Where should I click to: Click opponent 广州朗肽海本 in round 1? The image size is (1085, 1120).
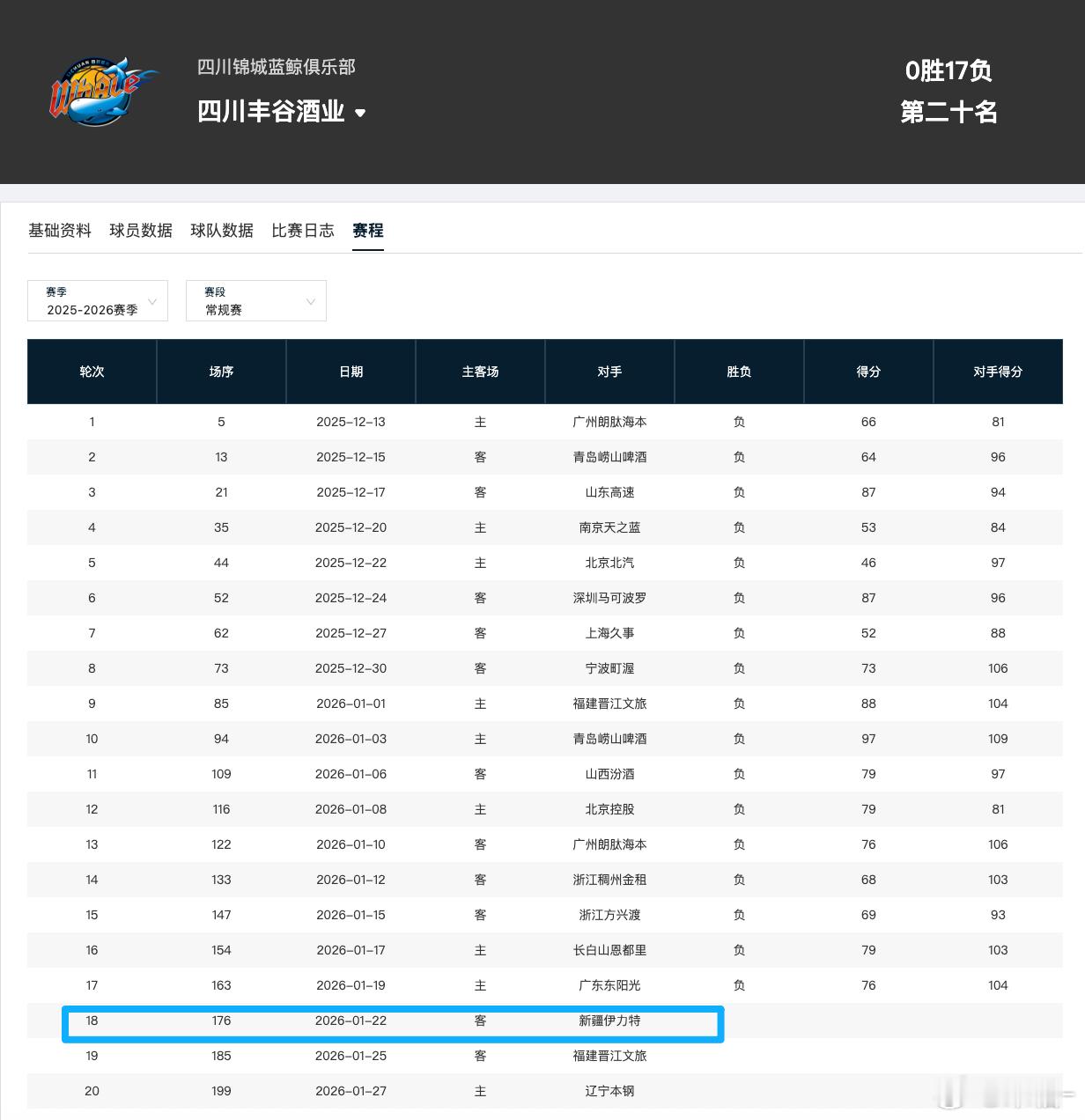609,422
